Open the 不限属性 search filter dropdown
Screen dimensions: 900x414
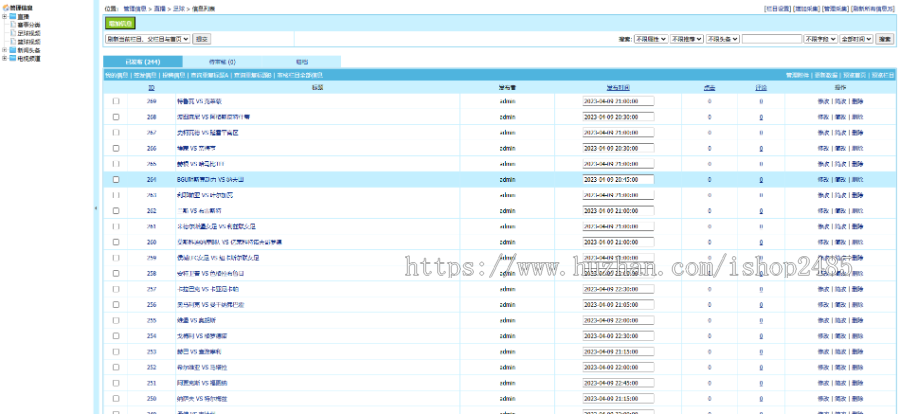651,39
